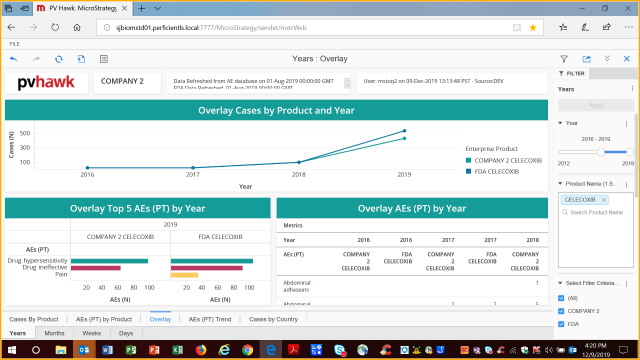Go back with browser back arrow
The height and width of the screenshot is (360, 640).
click(11, 27)
